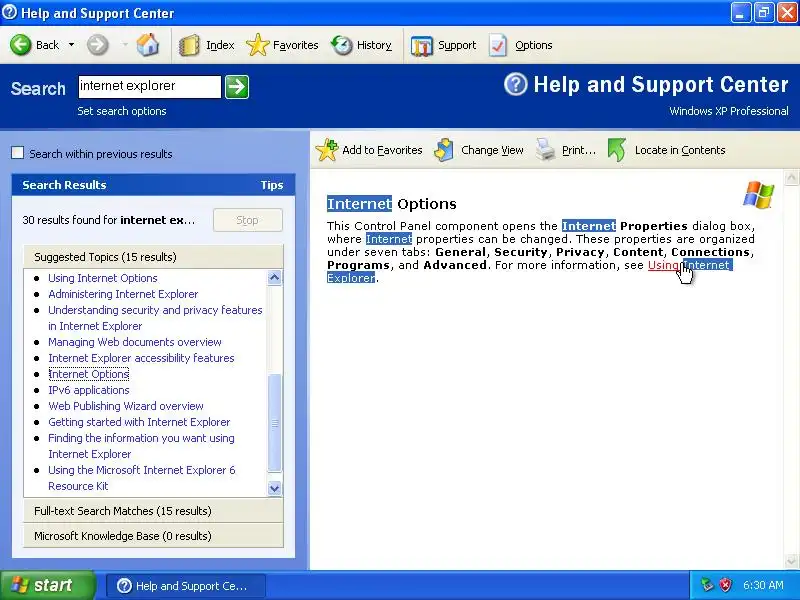The height and width of the screenshot is (600, 800).
Task: Click the Windows flag logo in article
Action: pyautogui.click(x=758, y=194)
